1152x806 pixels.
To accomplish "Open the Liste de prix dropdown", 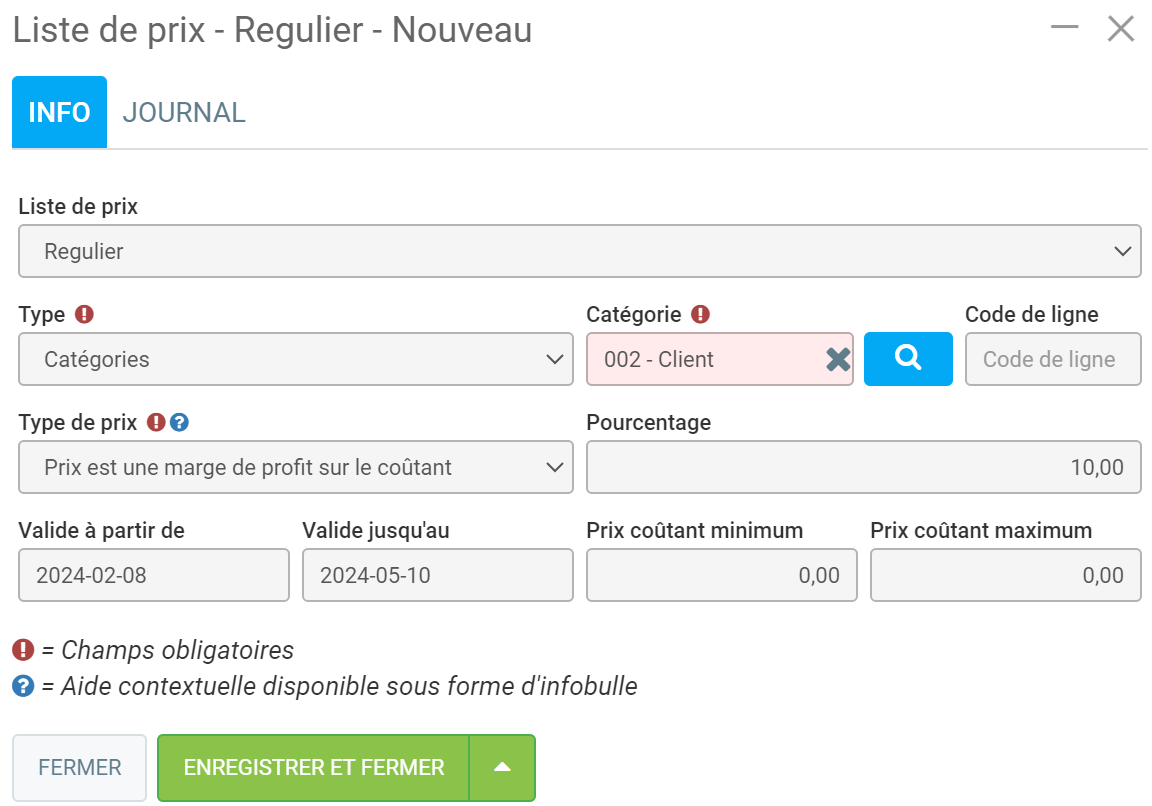I will [x=579, y=251].
